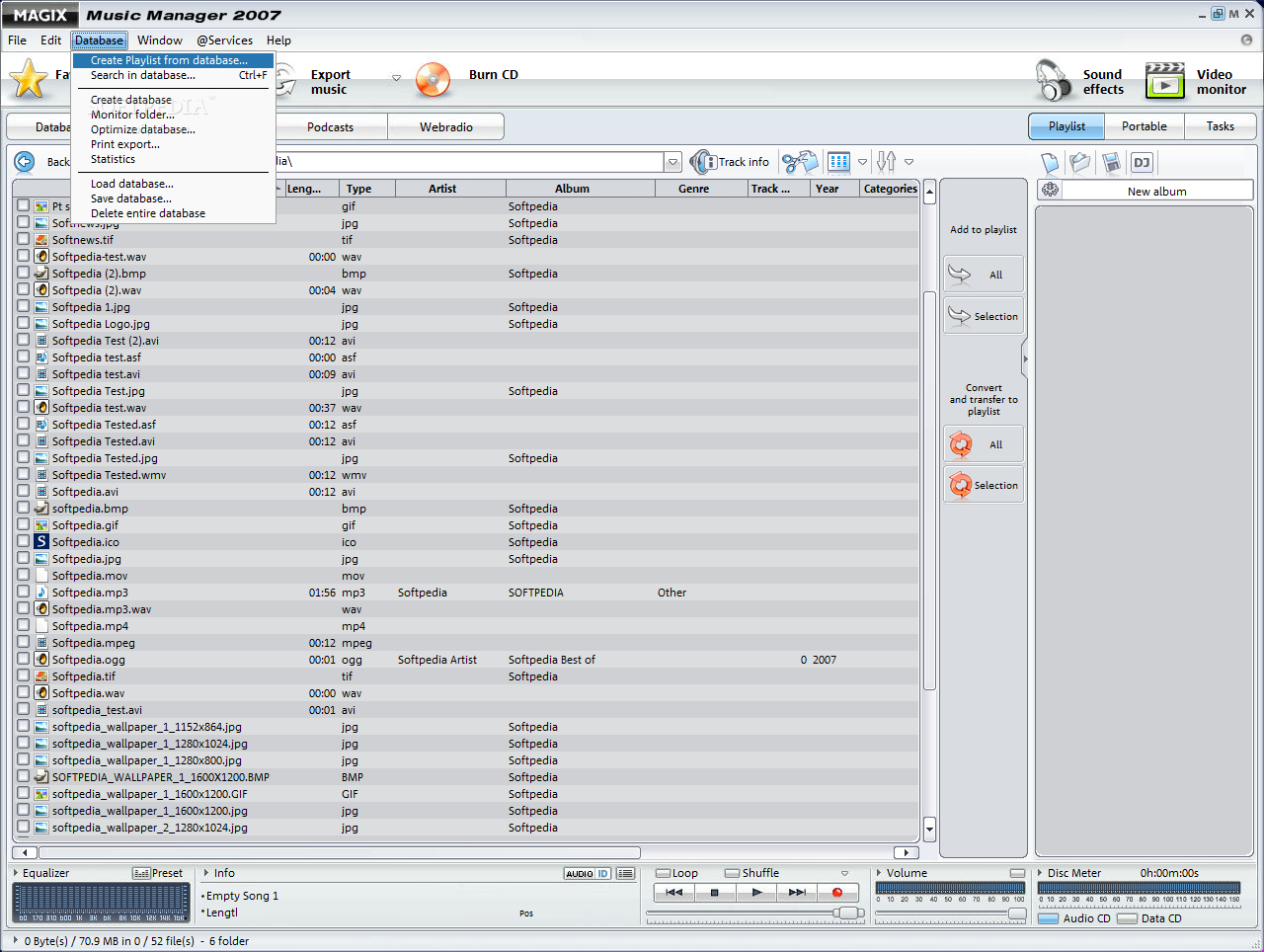Screen dimensions: 1264x952
Task: Click the Album column header
Action: click(581, 189)
